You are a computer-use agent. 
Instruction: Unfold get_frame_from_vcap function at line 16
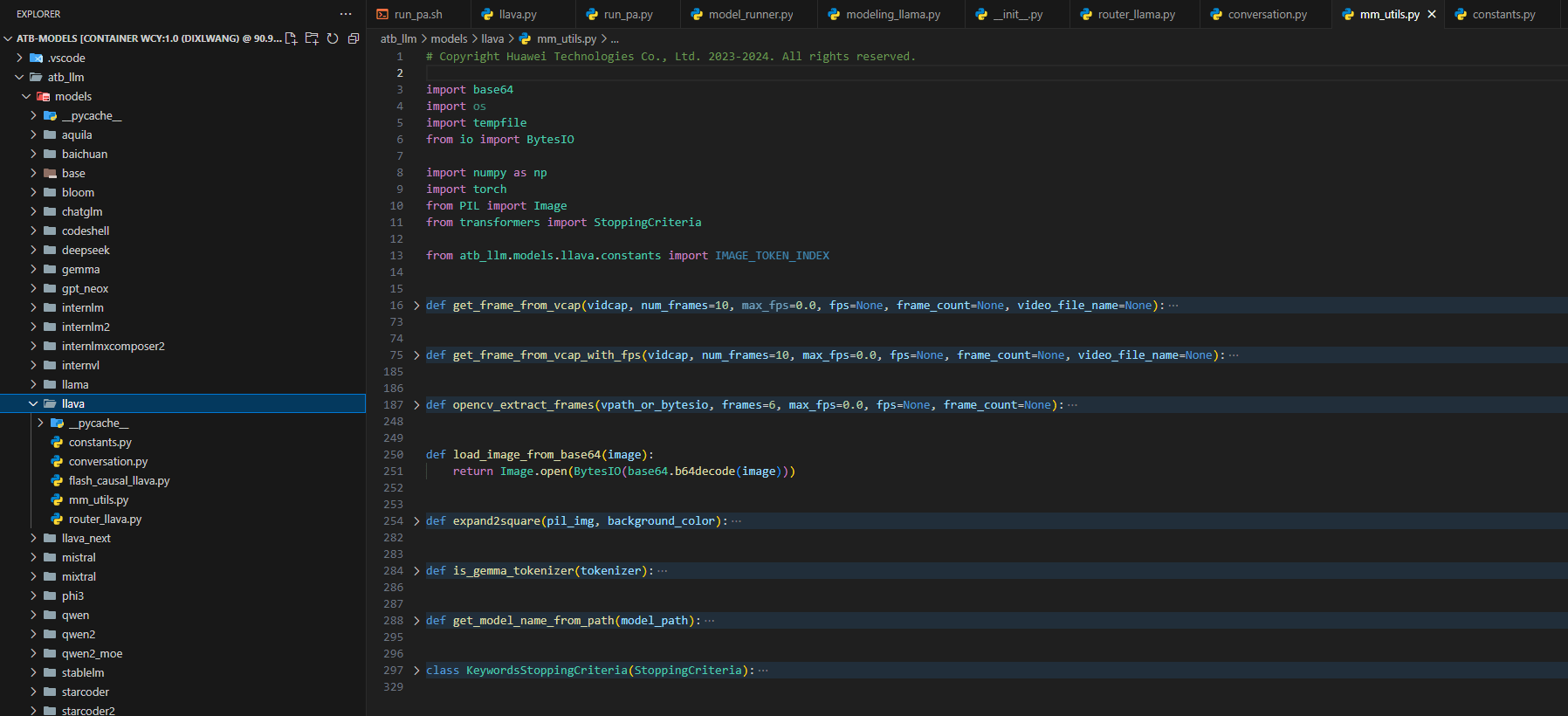[416, 306]
